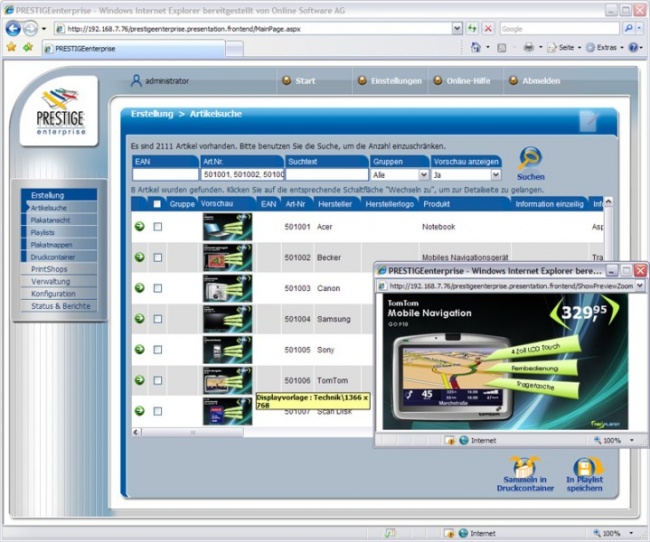Click popup status bar security icon

tap(450, 440)
